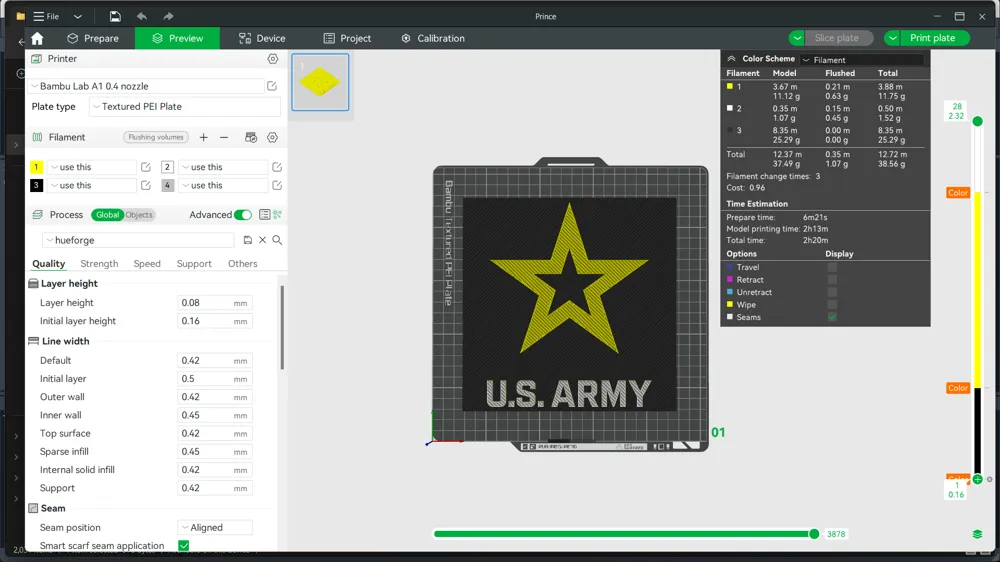Click the AMS filament sync icon
This screenshot has width=1000, height=562.
pyautogui.click(x=251, y=137)
